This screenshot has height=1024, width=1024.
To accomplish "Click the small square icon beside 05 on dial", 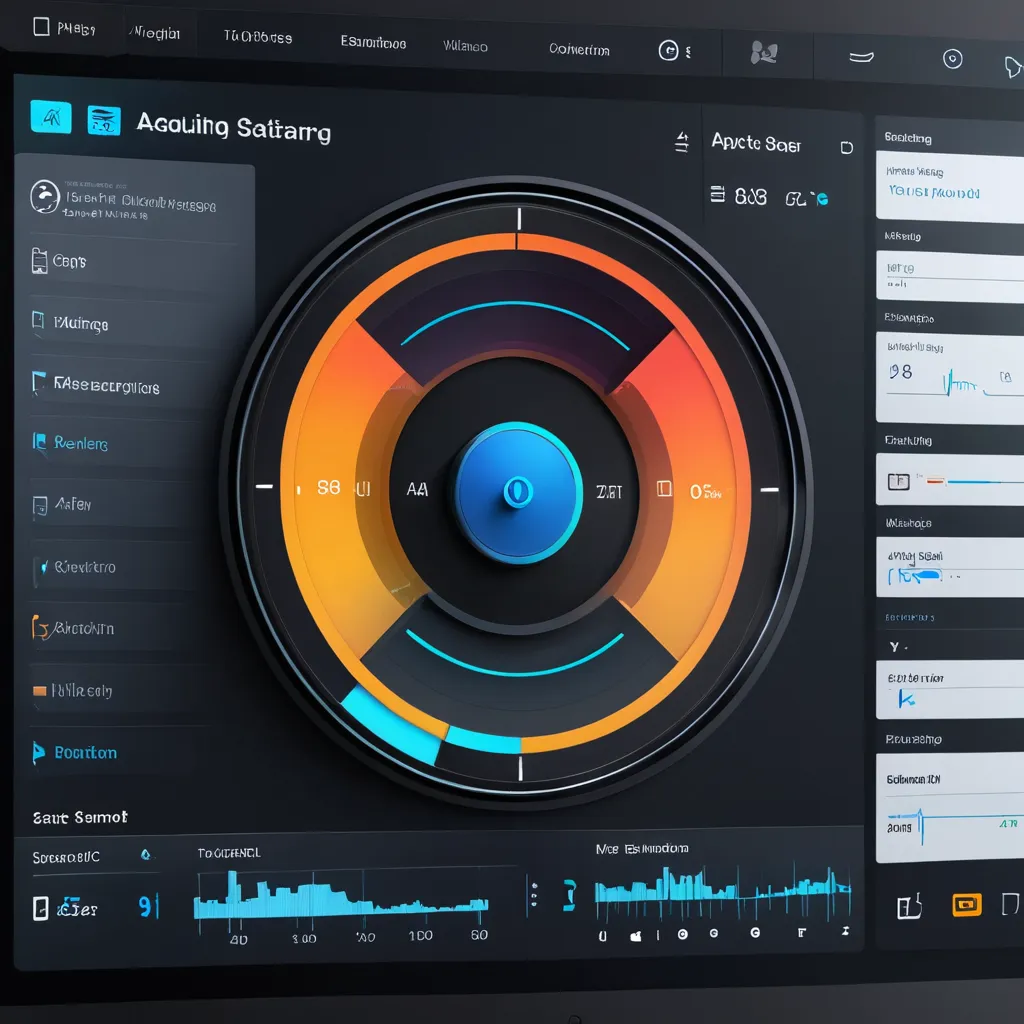I will click(x=664, y=488).
